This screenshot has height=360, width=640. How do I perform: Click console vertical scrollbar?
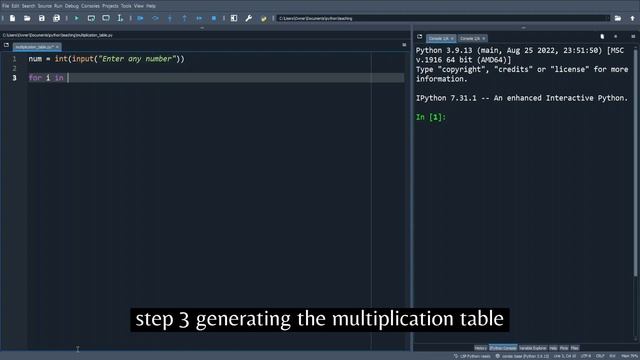point(636,163)
